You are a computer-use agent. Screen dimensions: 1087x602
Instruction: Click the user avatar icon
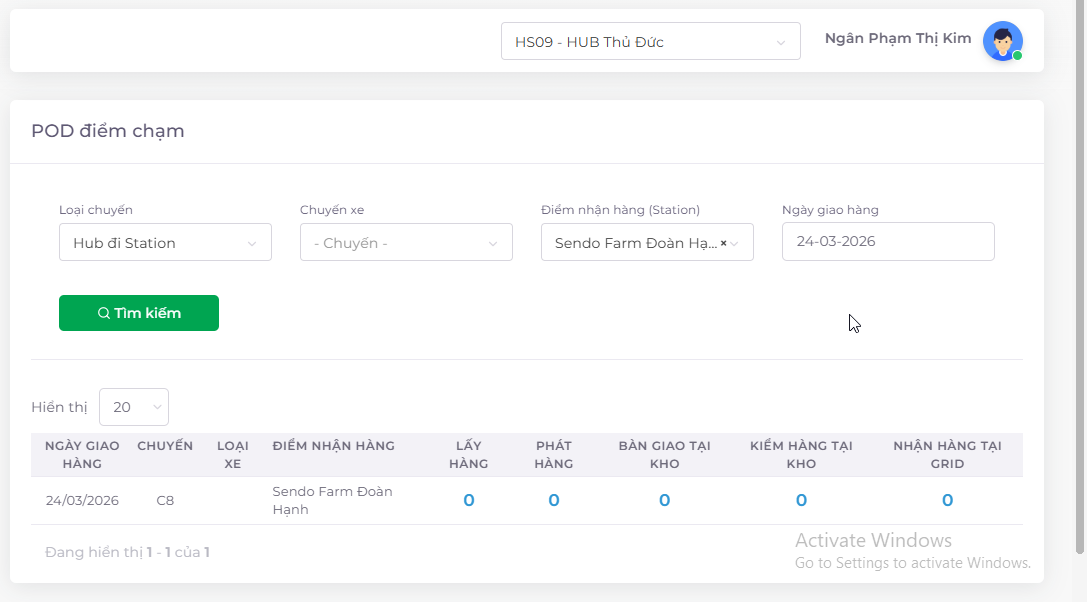1002,41
